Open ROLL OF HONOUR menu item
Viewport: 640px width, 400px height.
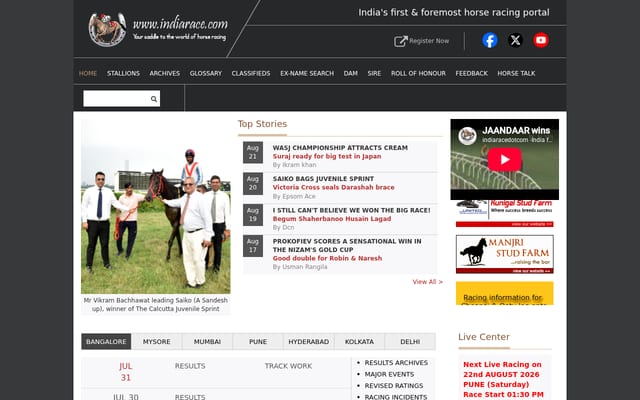418,73
